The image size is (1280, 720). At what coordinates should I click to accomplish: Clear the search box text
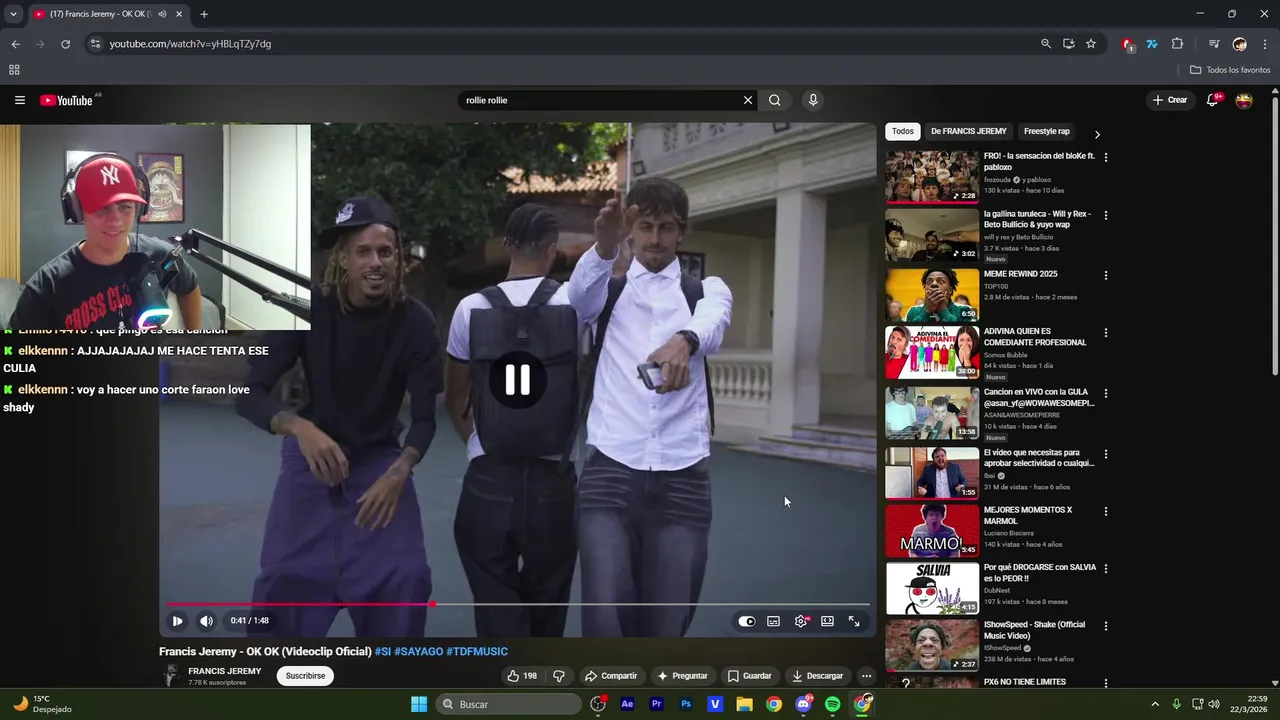pyautogui.click(x=747, y=100)
